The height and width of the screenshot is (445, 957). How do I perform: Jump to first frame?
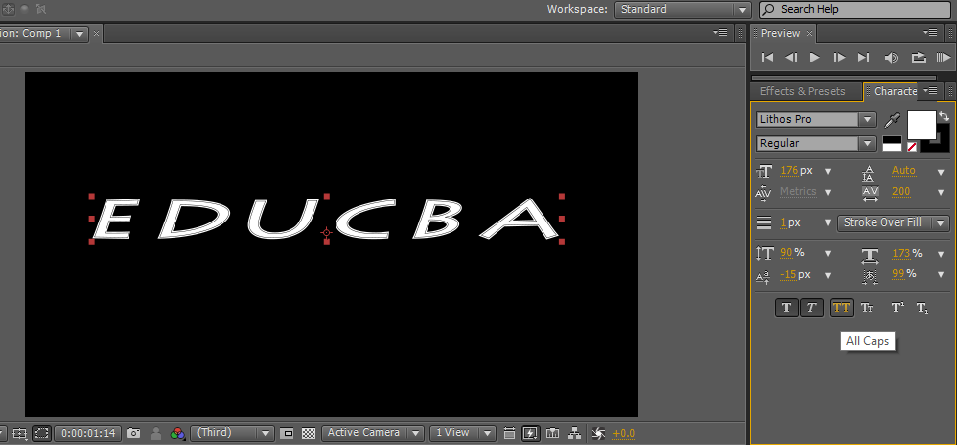(x=768, y=57)
